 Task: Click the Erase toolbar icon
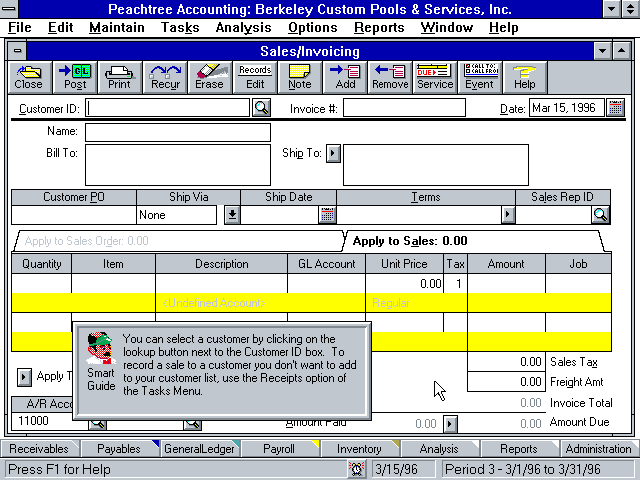click(x=210, y=77)
